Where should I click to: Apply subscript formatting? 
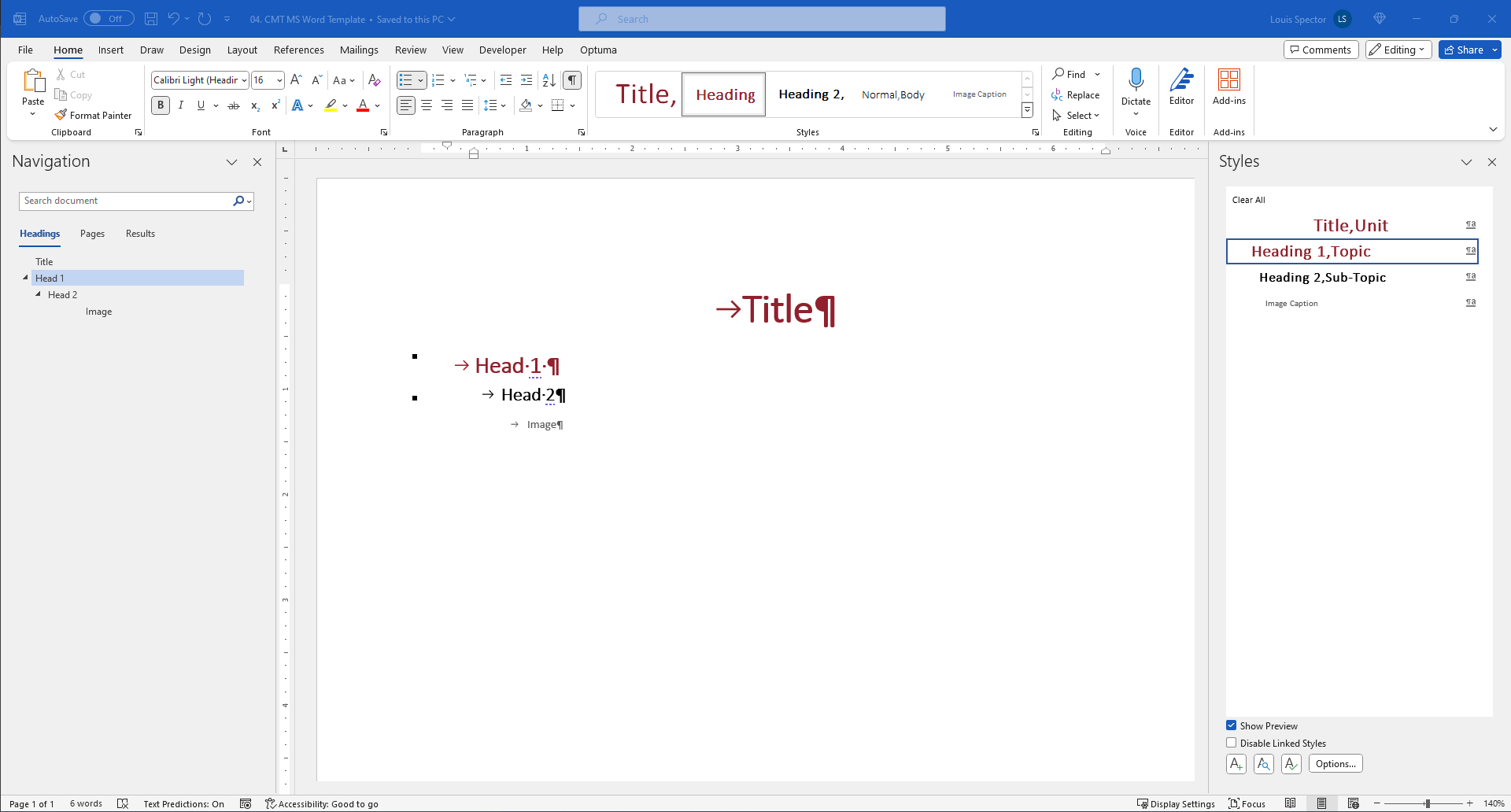[x=253, y=105]
